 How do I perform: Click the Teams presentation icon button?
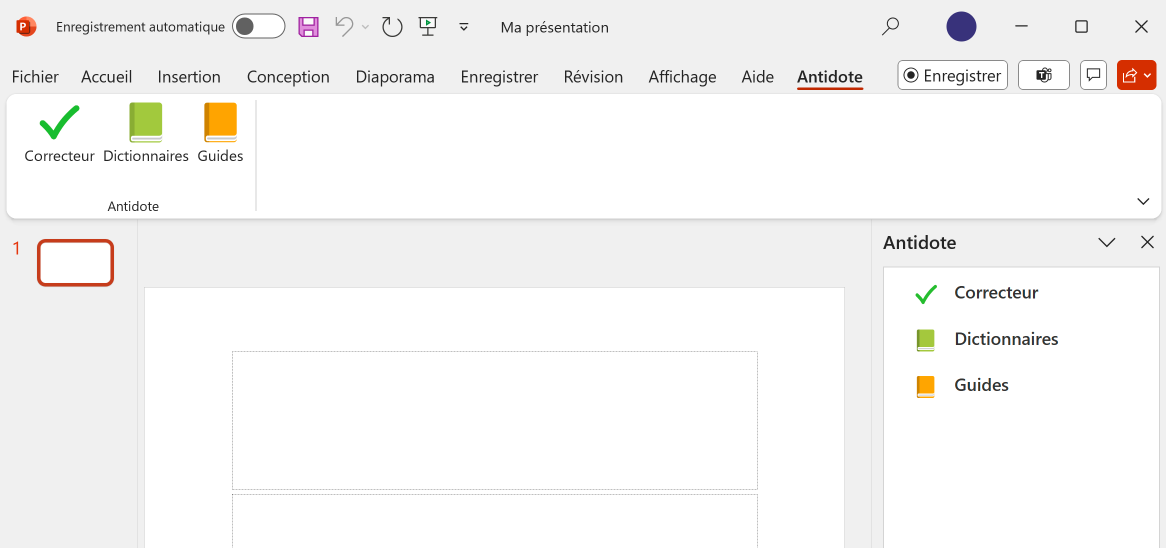1044,75
